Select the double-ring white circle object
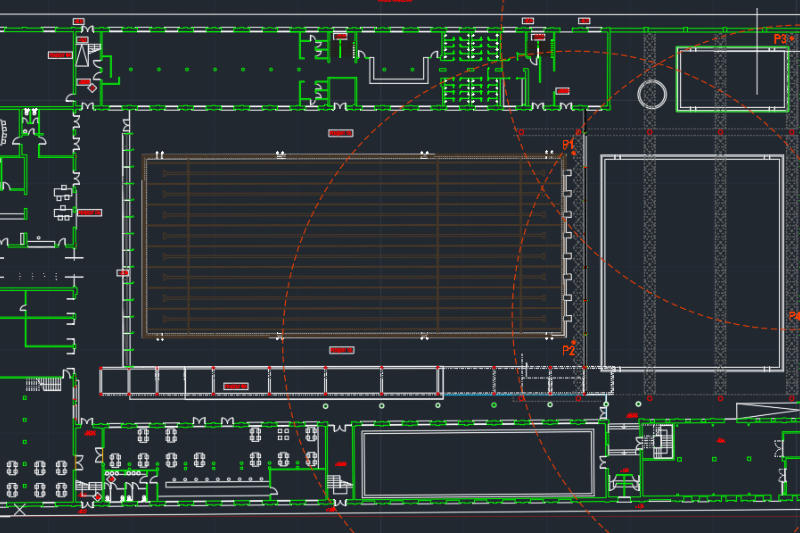800x533 pixels. 652,94
